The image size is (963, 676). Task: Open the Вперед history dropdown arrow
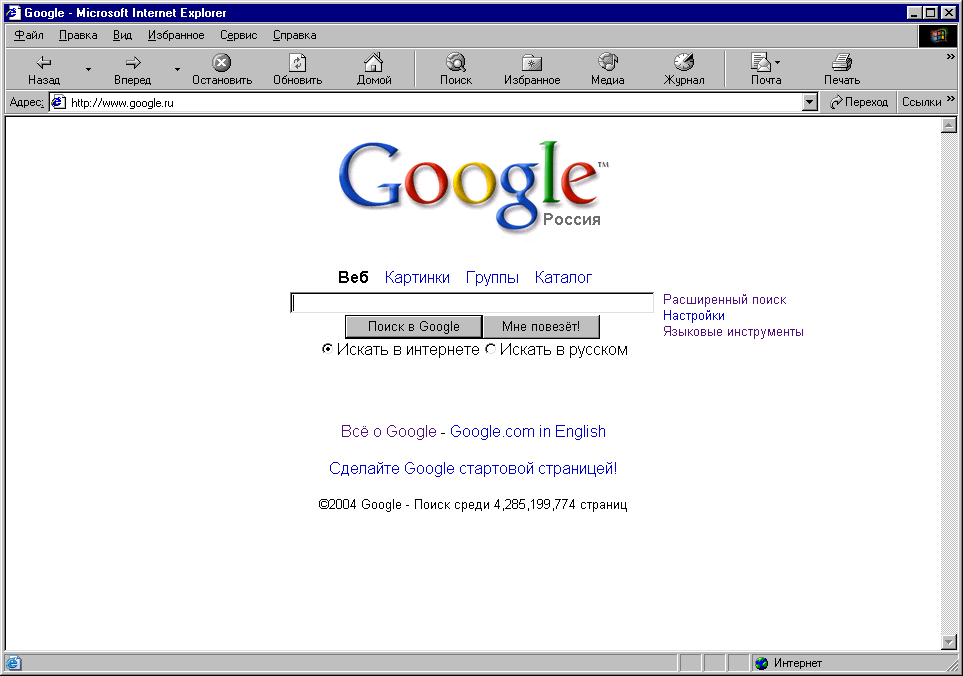[x=177, y=69]
